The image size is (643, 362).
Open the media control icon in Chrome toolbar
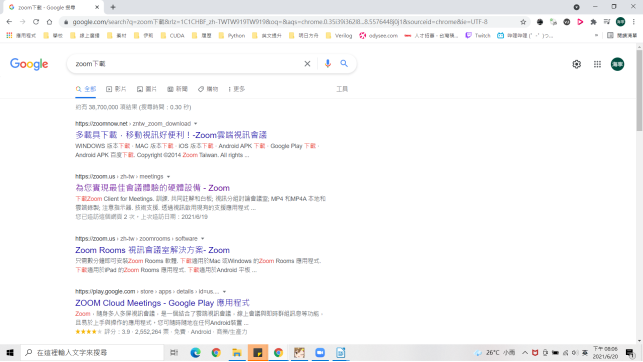pyautogui.click(x=607, y=22)
